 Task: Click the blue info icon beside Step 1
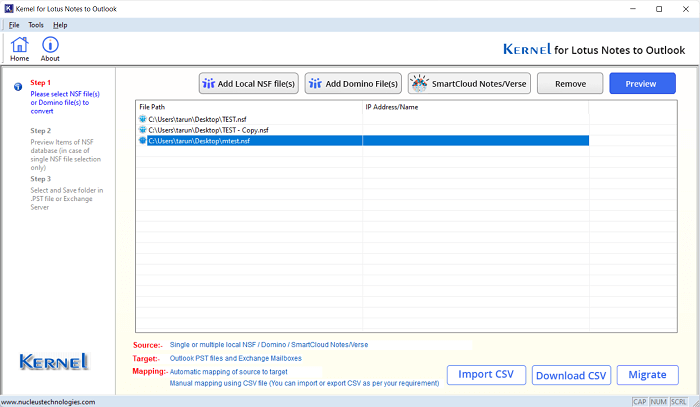(18, 87)
